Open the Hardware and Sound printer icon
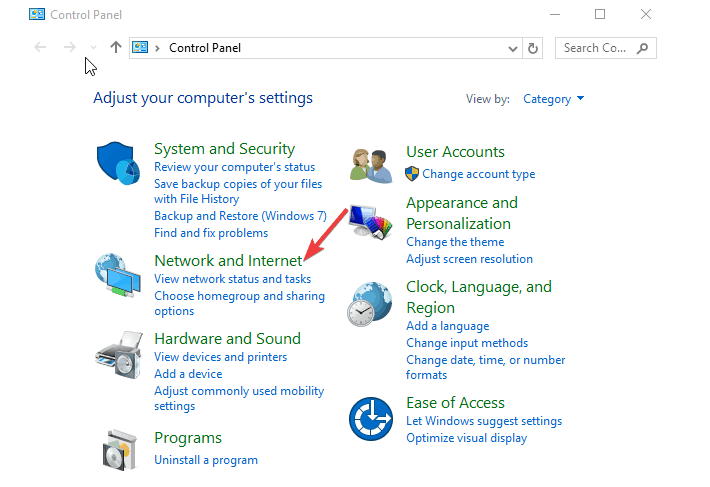This screenshot has width=710, height=487. 119,354
